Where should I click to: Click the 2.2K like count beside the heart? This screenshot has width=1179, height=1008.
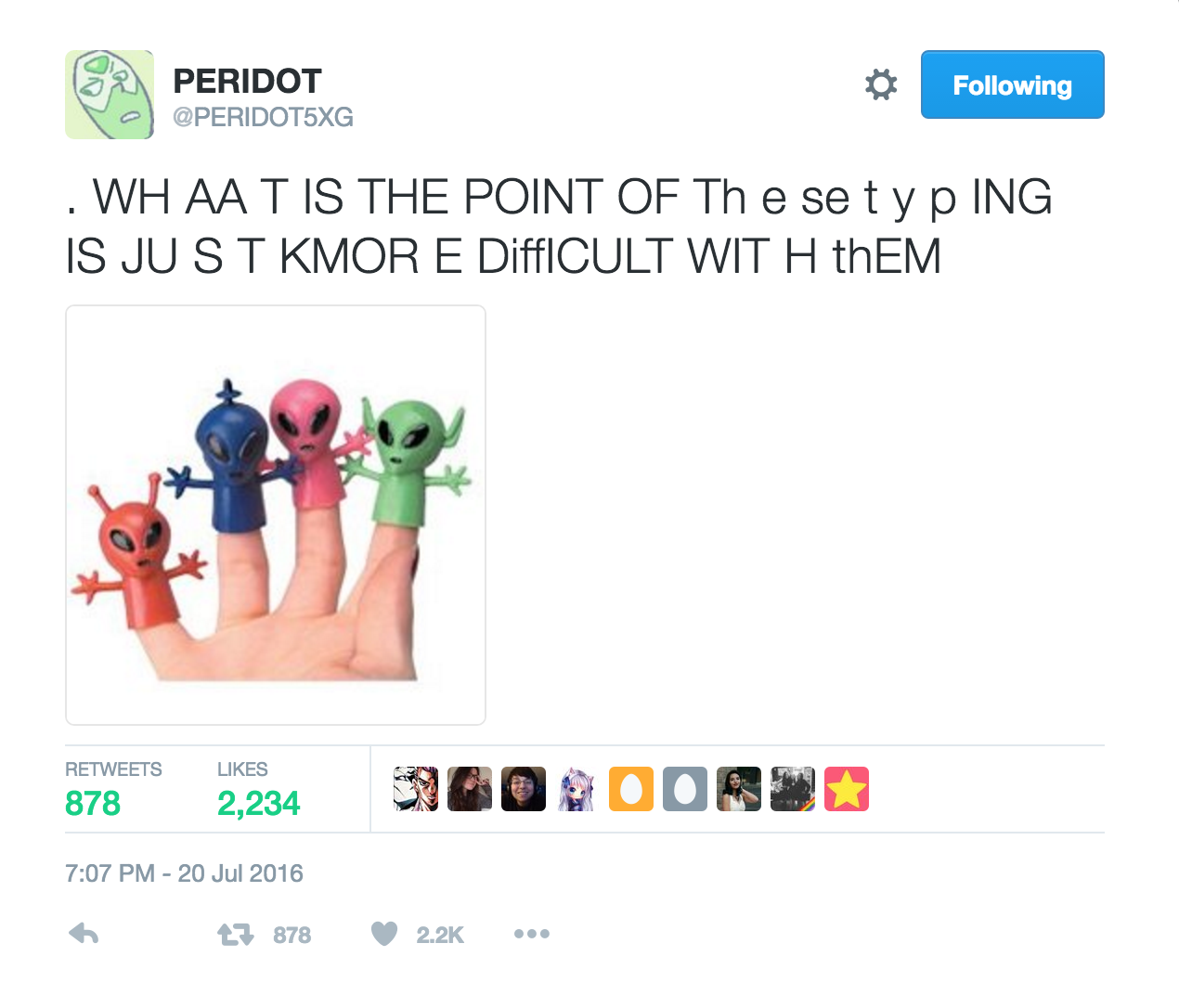440,935
